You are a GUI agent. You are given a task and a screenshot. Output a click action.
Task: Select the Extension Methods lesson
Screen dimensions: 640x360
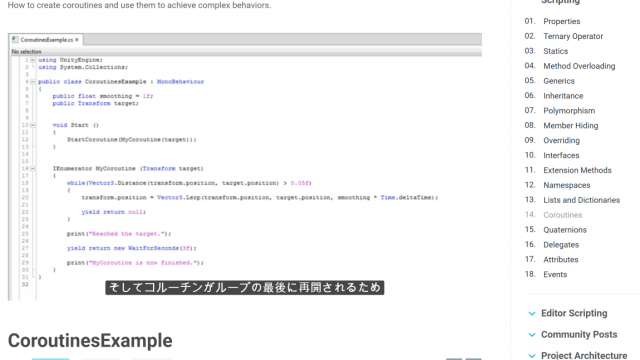pyautogui.click(x=577, y=170)
